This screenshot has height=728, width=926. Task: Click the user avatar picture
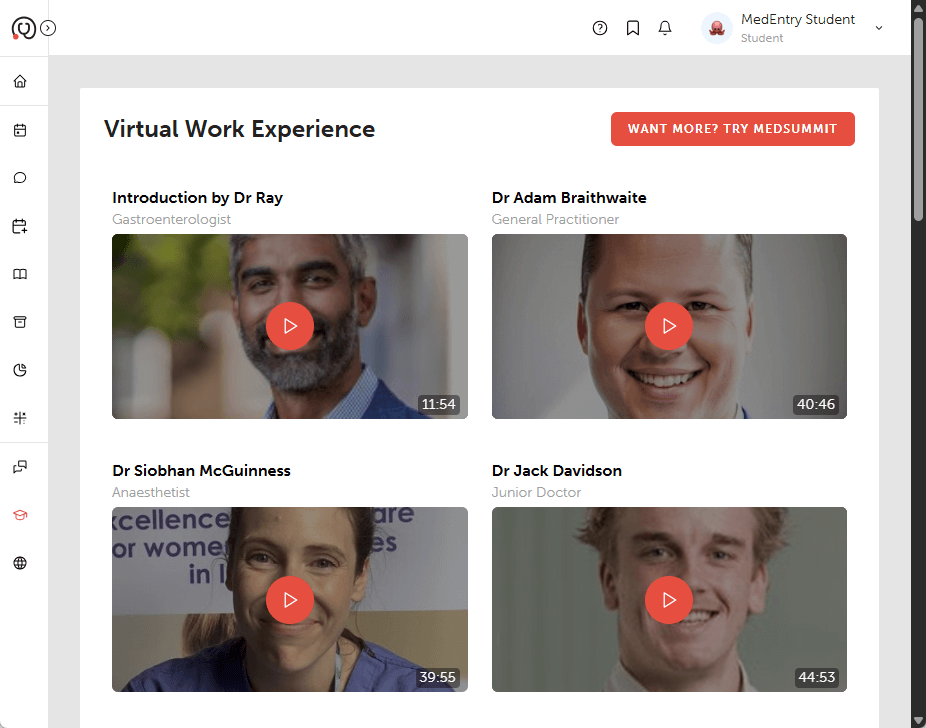(717, 28)
